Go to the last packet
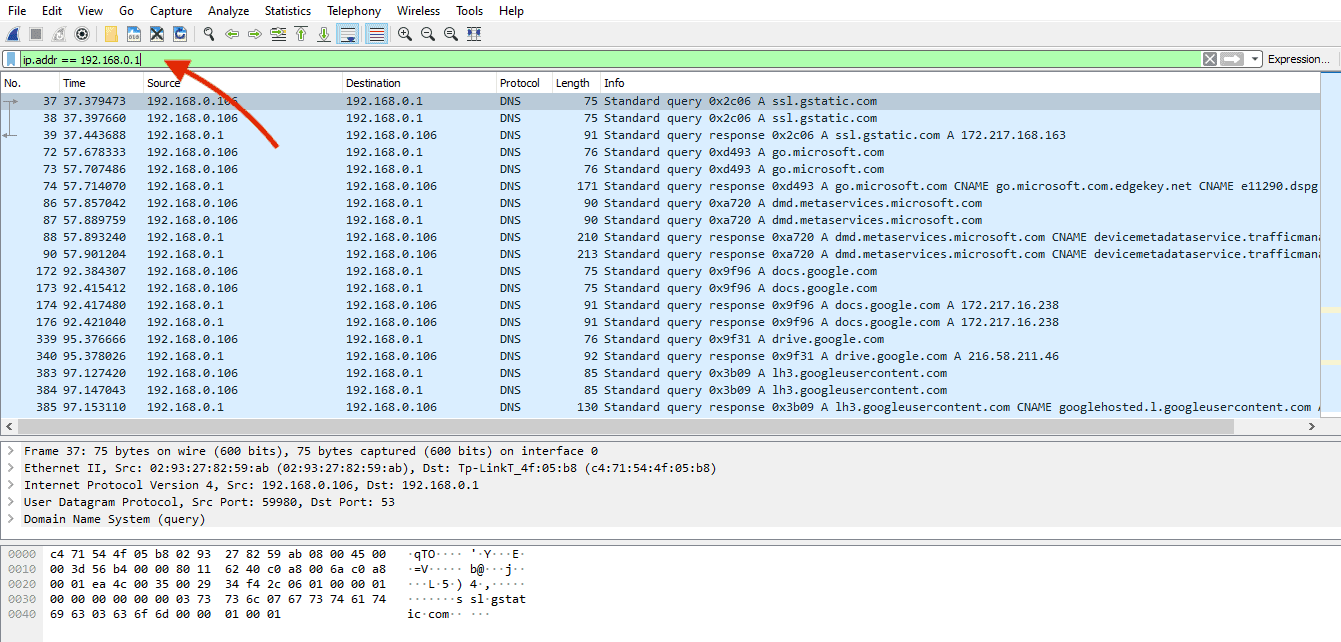The image size is (1341, 642). [x=324, y=33]
